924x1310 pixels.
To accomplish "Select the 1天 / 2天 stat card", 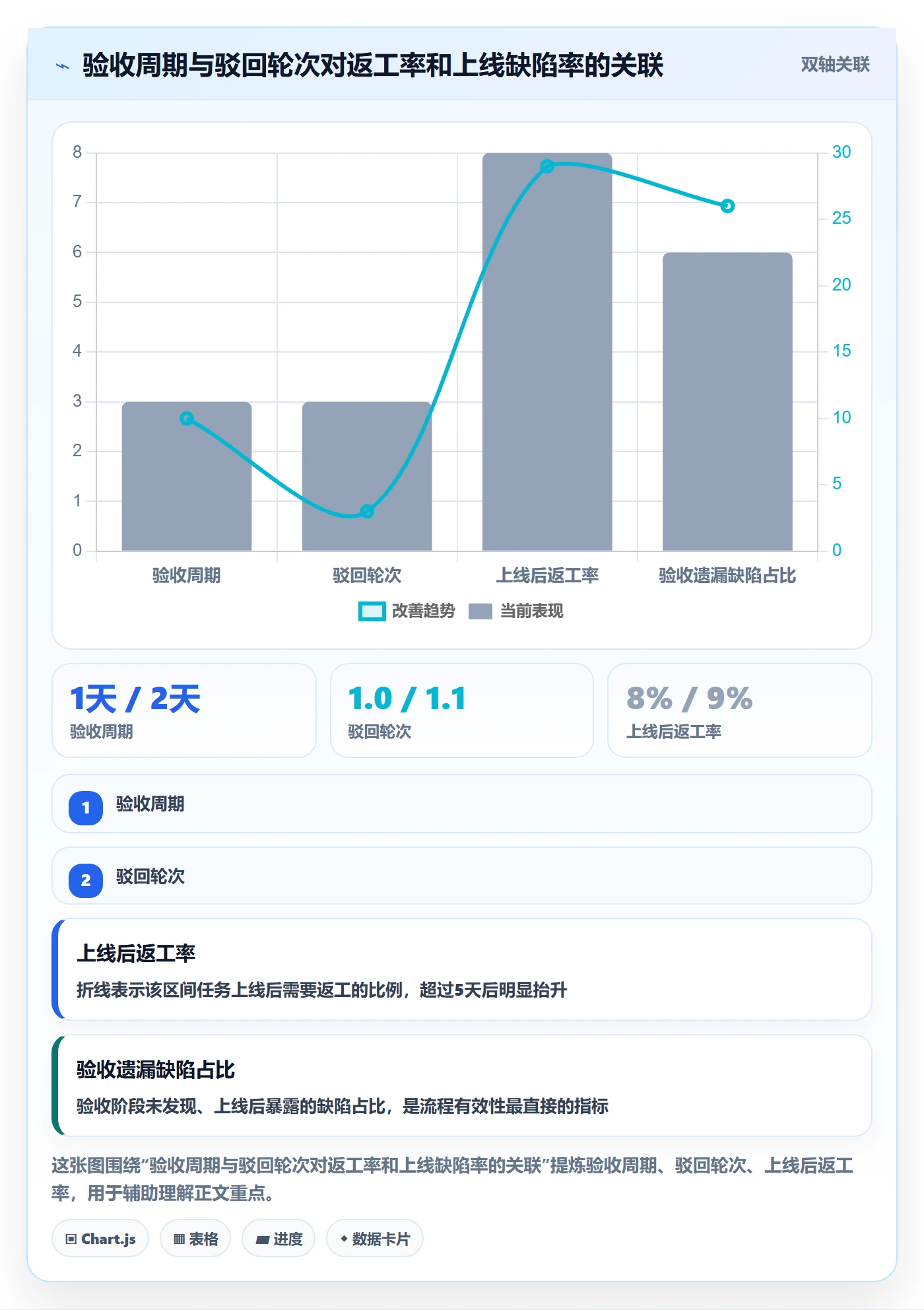I will 184,710.
